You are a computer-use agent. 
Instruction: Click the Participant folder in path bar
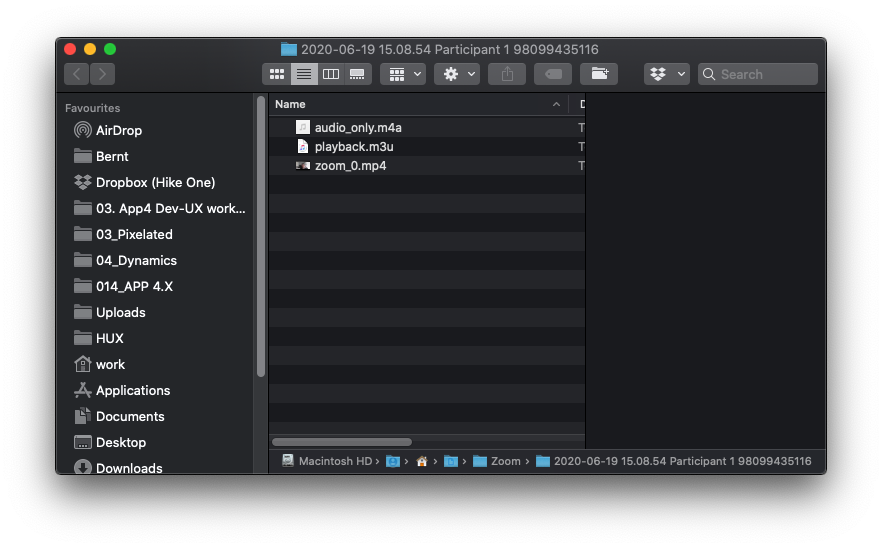click(x=673, y=461)
